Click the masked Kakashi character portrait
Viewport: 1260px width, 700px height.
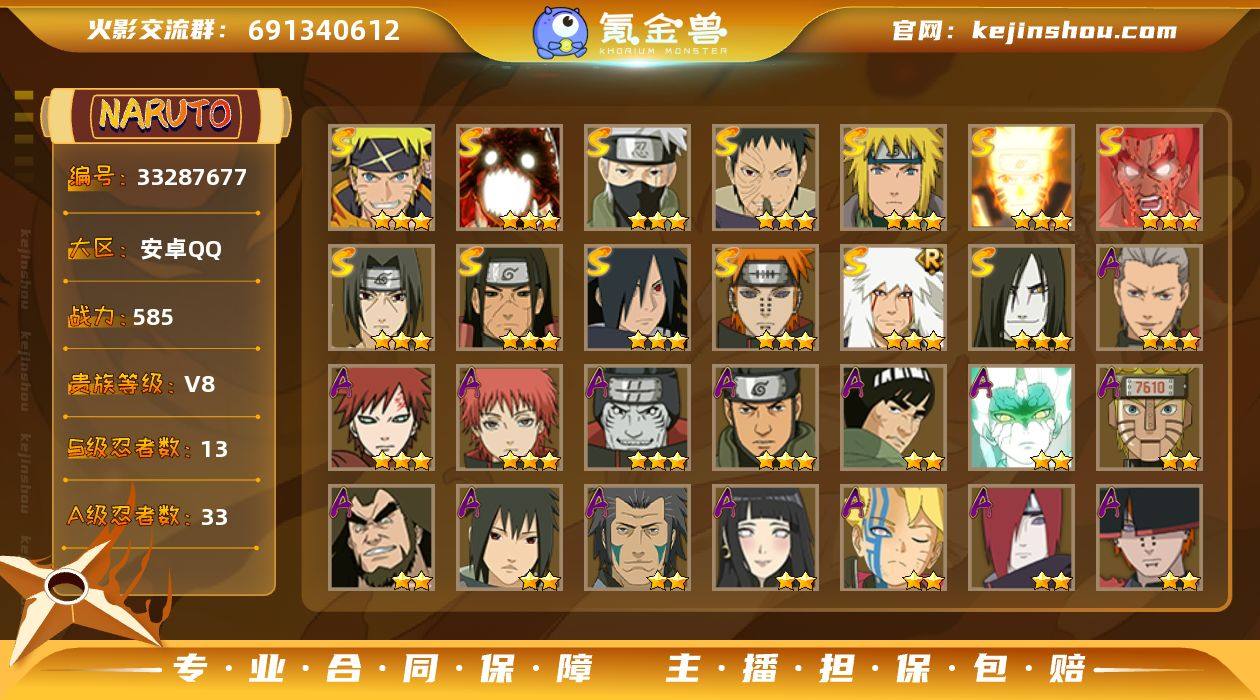pyautogui.click(x=637, y=177)
